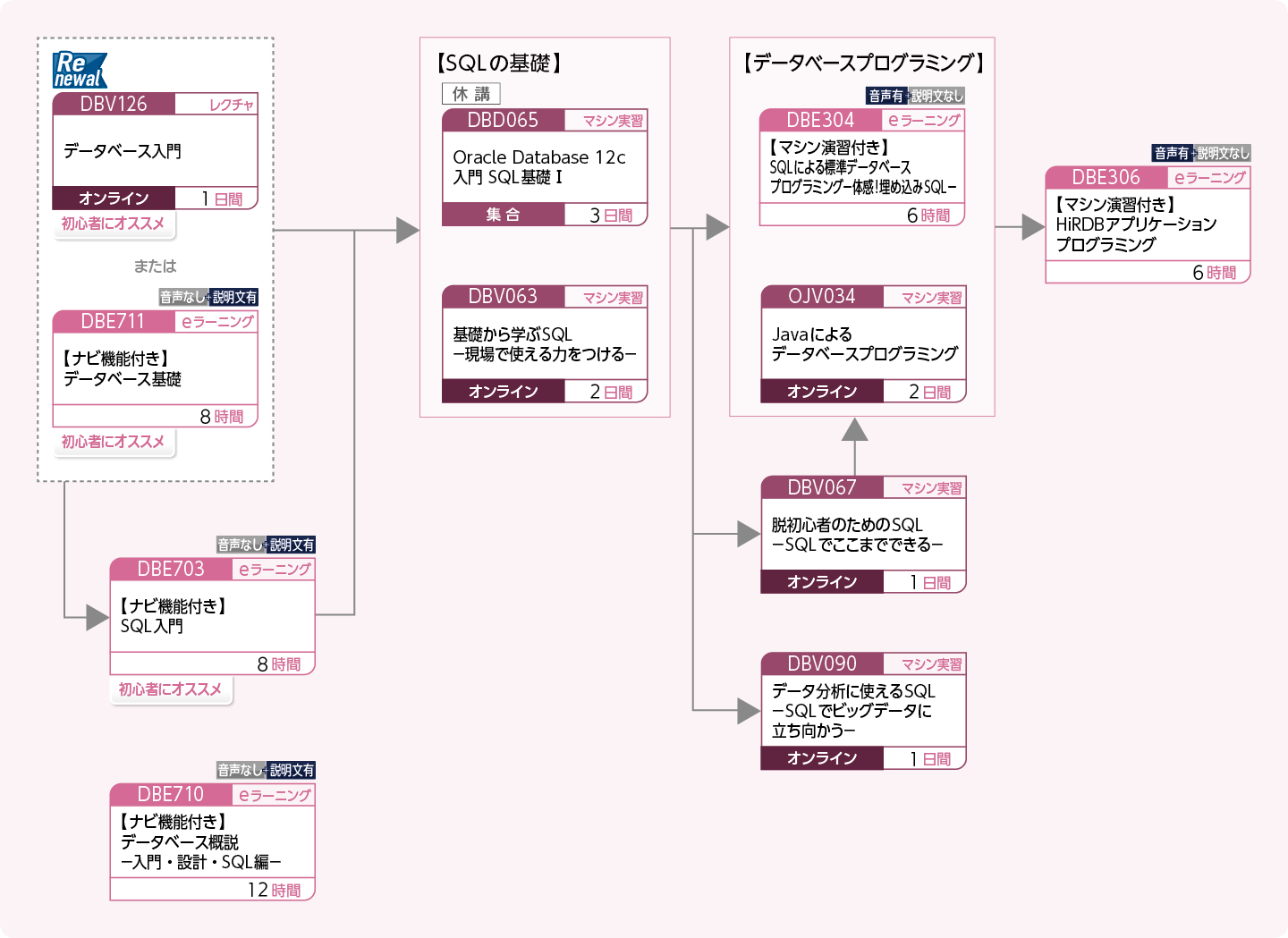1288x938 pixels.
Task: Open course DBE711 データベース基礎
Action: [156, 369]
